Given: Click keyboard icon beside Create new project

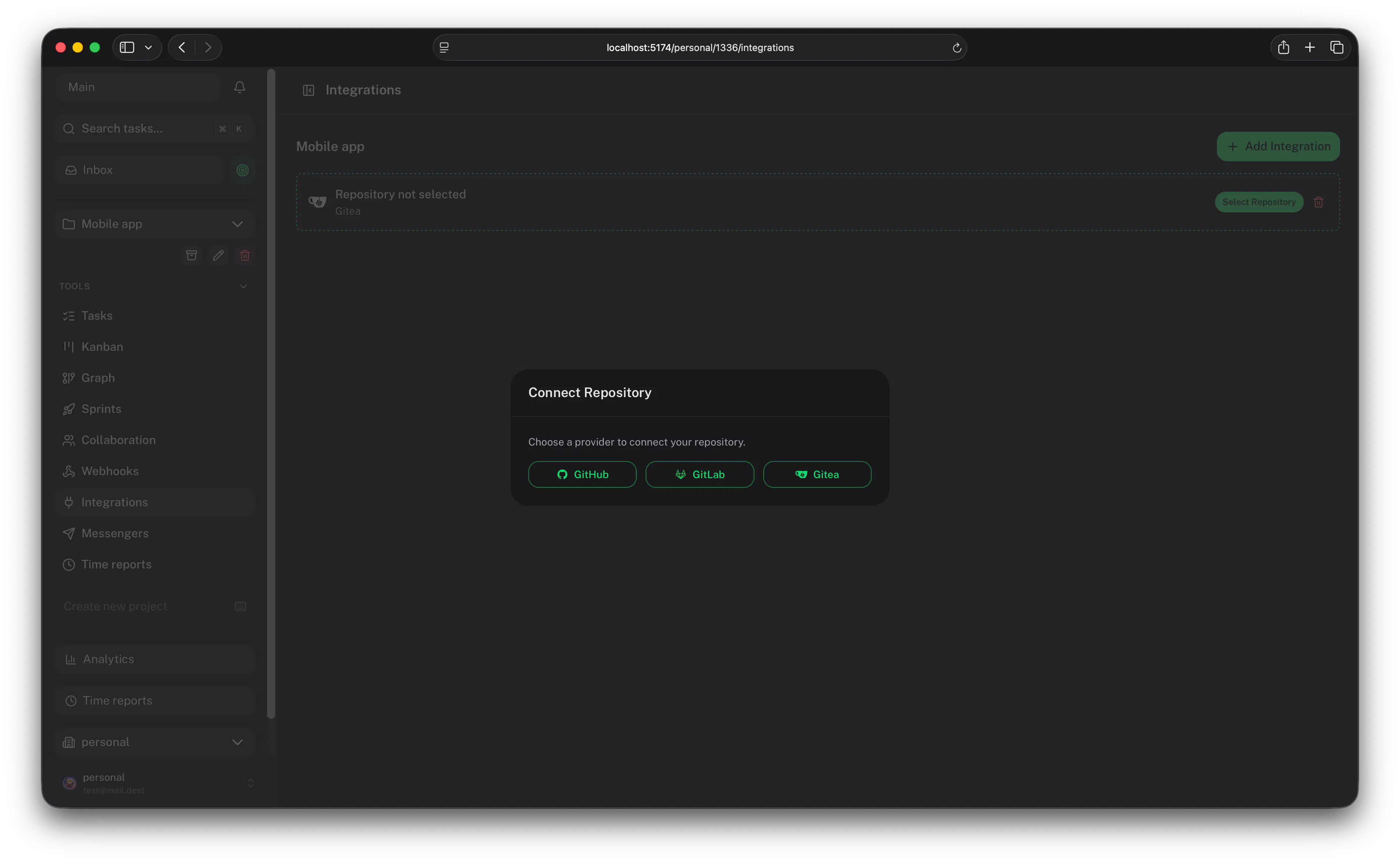Looking at the screenshot, I should point(240,606).
